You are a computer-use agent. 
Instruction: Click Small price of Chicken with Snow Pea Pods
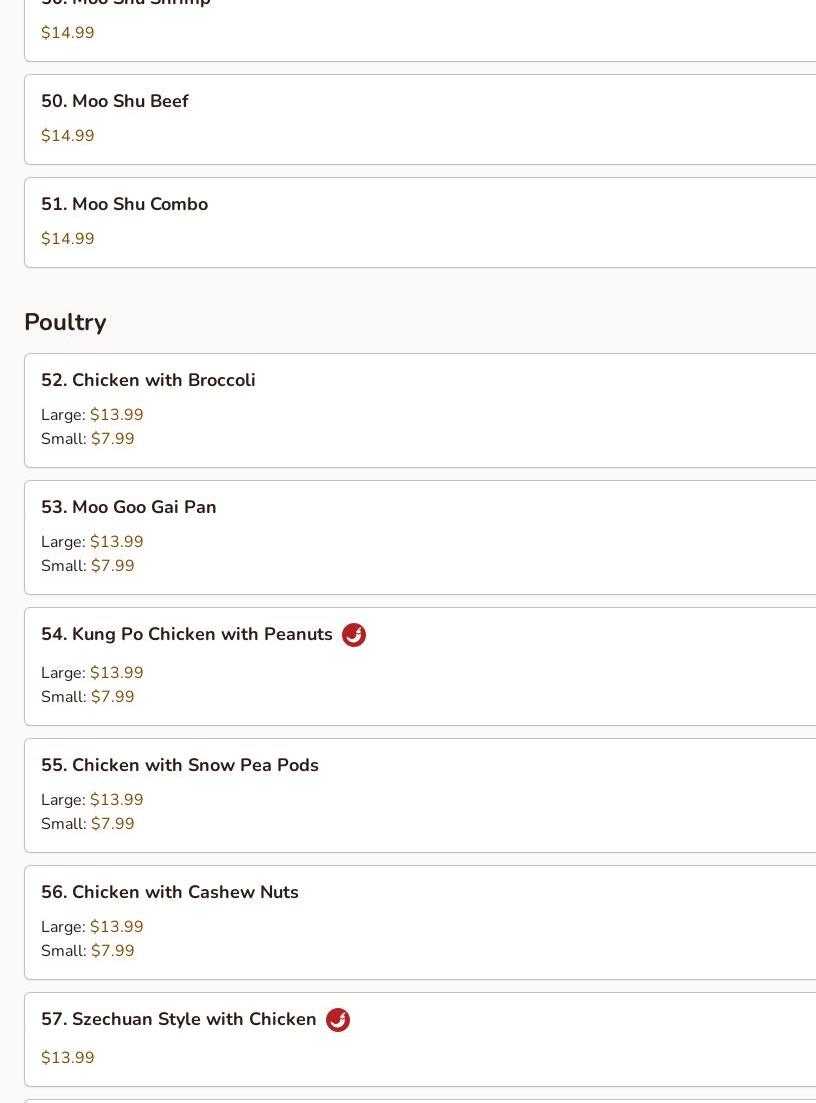[x=87, y=823]
